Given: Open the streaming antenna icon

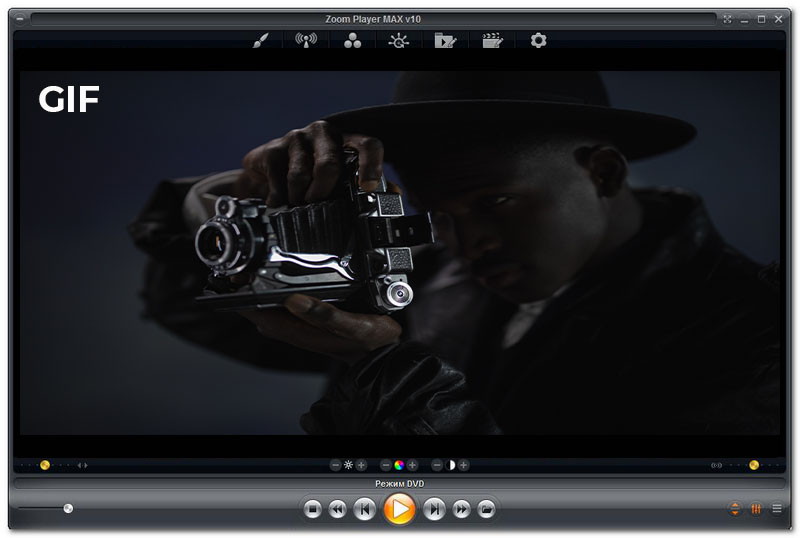Looking at the screenshot, I should click(306, 40).
